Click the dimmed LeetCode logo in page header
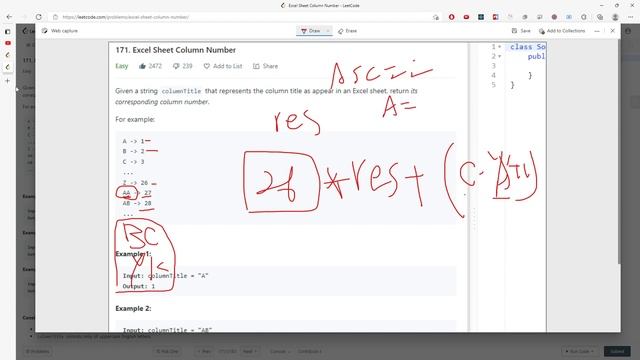640x360 pixels. click(26, 31)
